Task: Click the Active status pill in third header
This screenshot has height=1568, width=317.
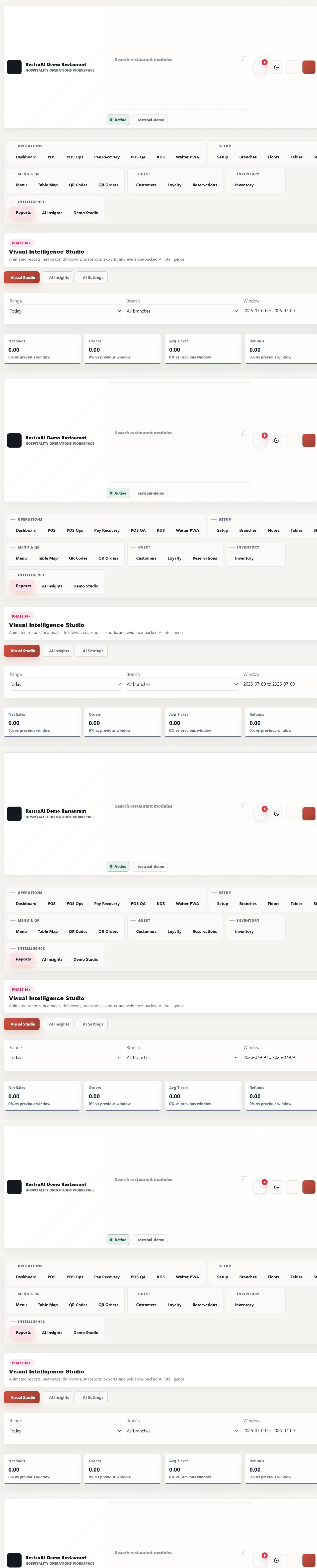Action: click(118, 866)
